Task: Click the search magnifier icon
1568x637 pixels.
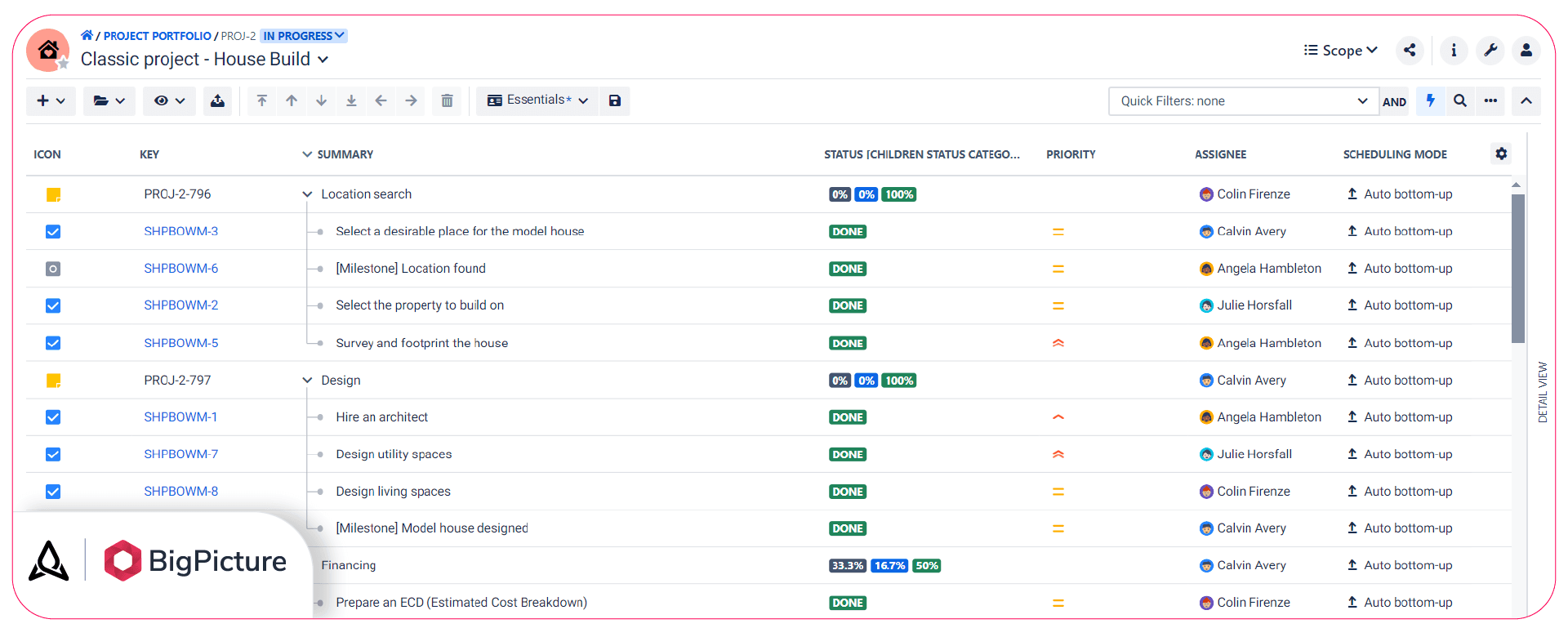Action: click(1460, 100)
